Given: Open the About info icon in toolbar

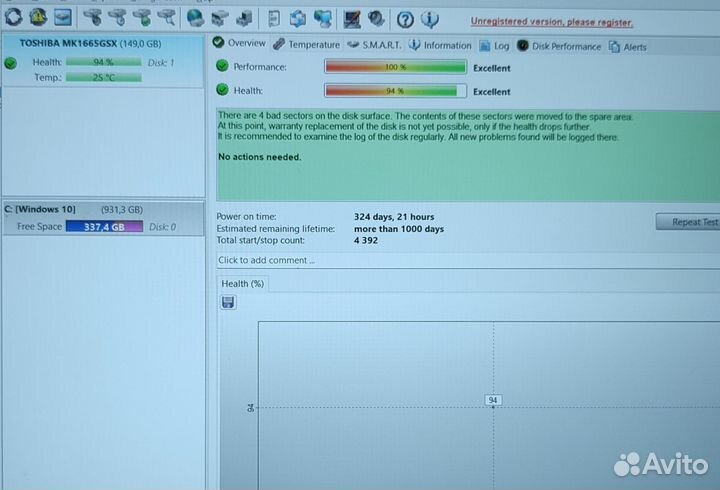Looking at the screenshot, I should (430, 18).
